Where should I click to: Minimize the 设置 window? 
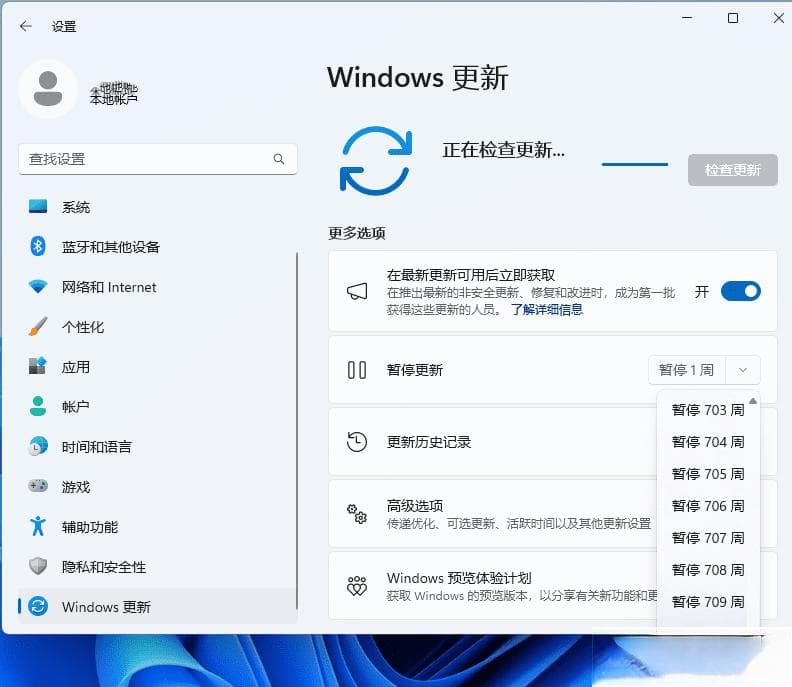[x=687, y=18]
